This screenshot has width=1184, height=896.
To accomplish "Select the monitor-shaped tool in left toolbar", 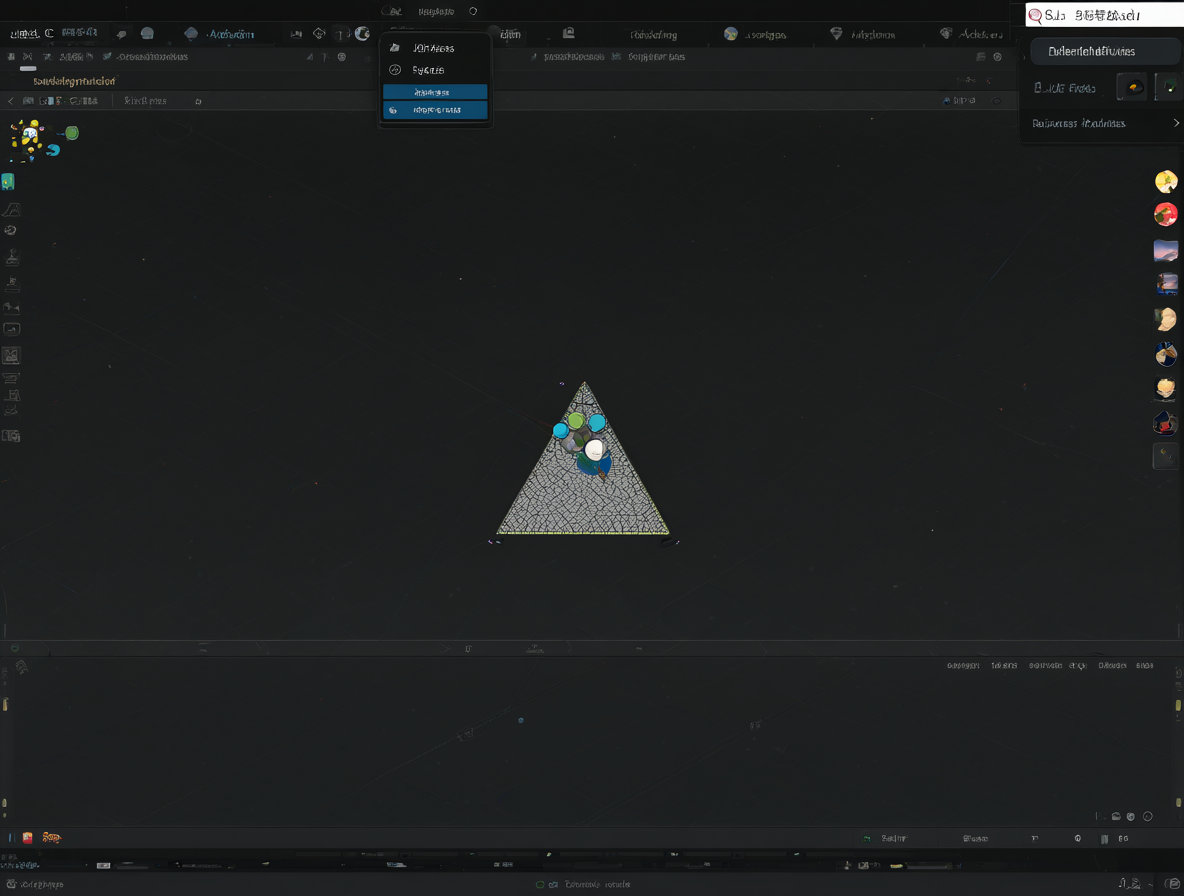I will pyautogui.click(x=11, y=329).
